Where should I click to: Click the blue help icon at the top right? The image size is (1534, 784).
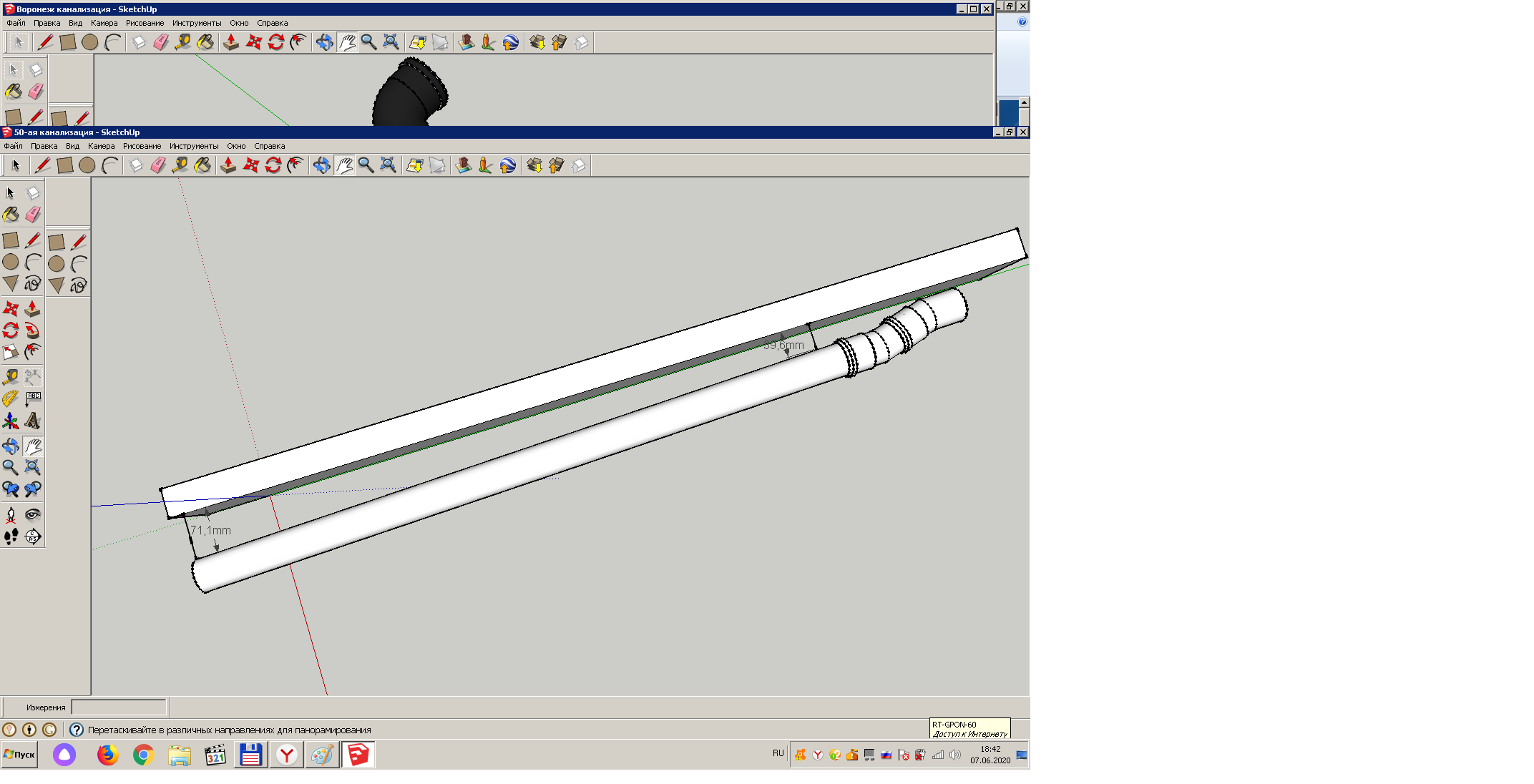pos(1022,22)
